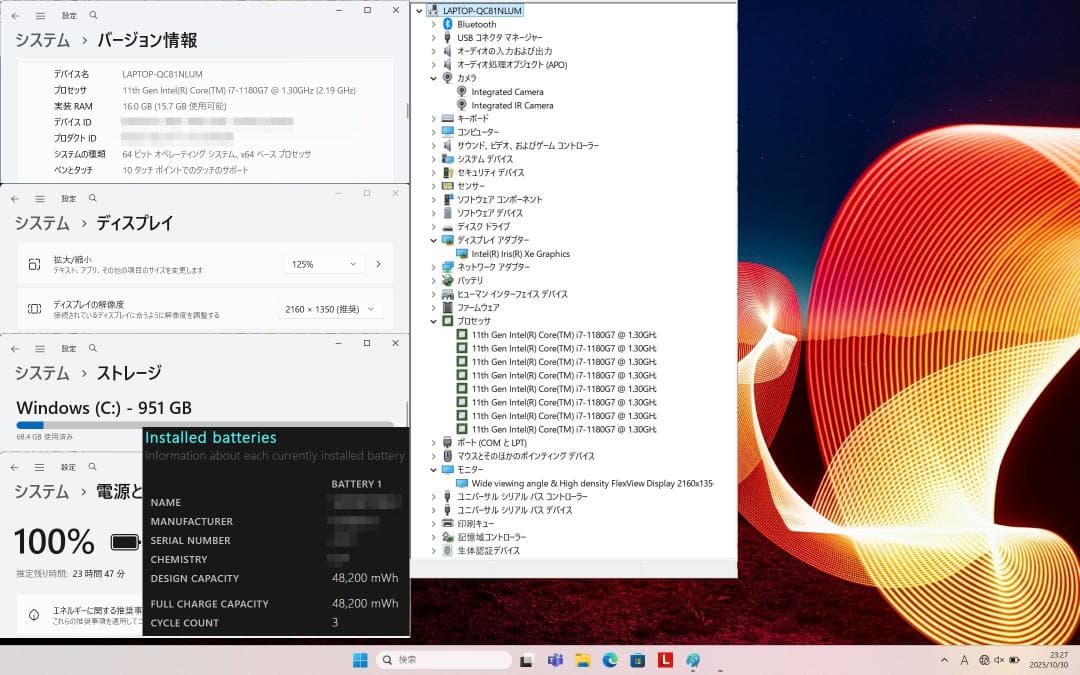
Task: Collapse the カメラ category in Device Manager
Action: click(432, 78)
